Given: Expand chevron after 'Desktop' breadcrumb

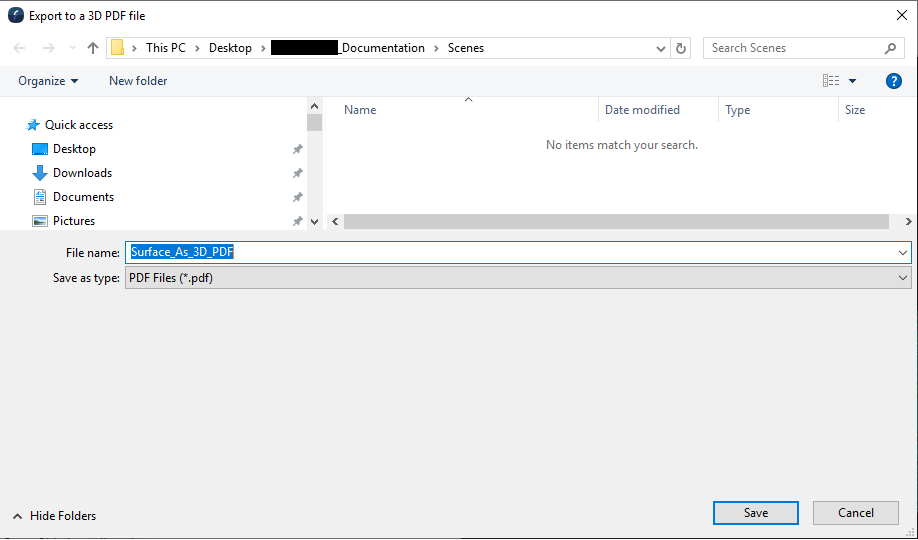Looking at the screenshot, I should coord(263,48).
